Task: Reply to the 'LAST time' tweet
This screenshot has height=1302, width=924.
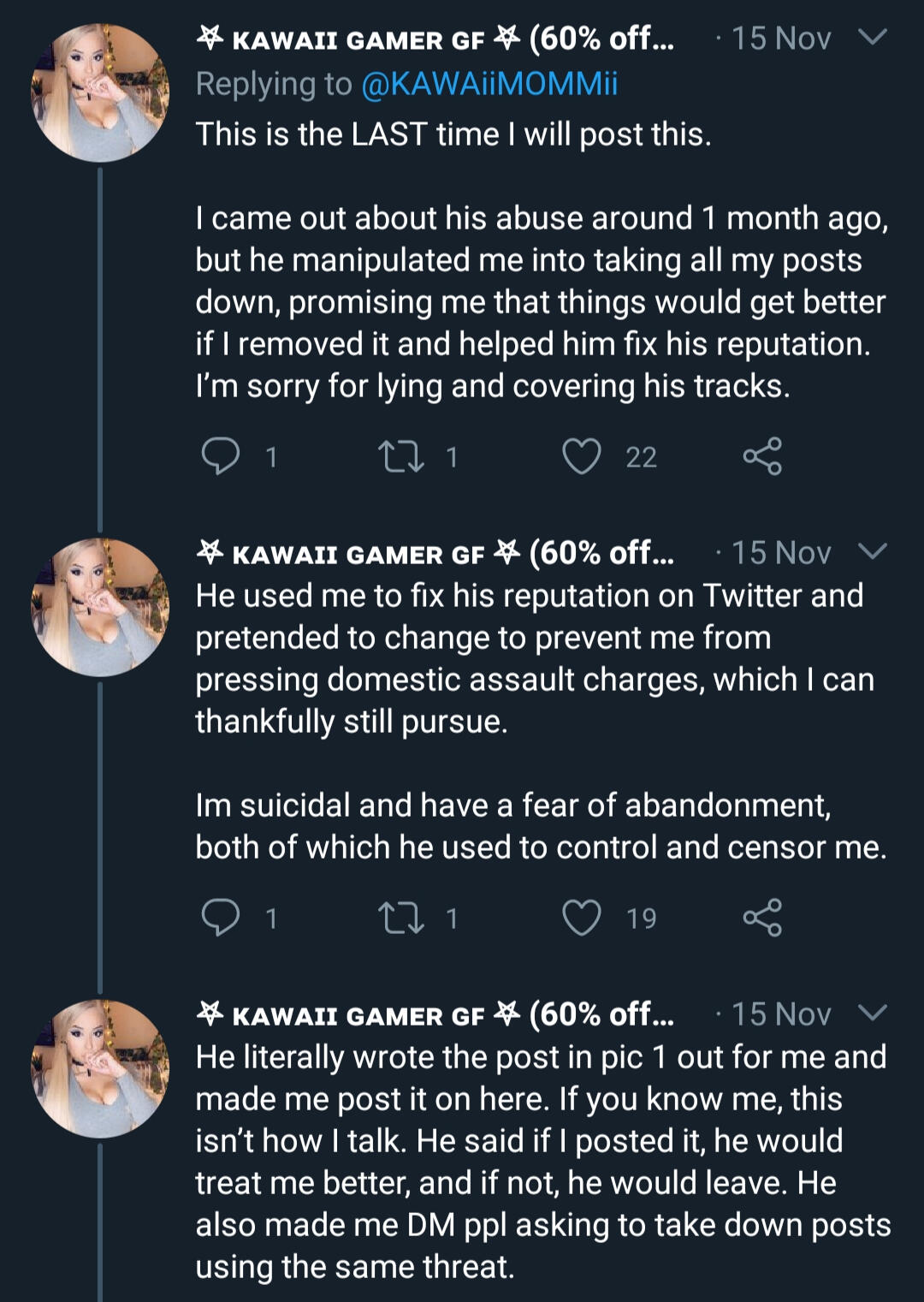Action: coord(220,456)
